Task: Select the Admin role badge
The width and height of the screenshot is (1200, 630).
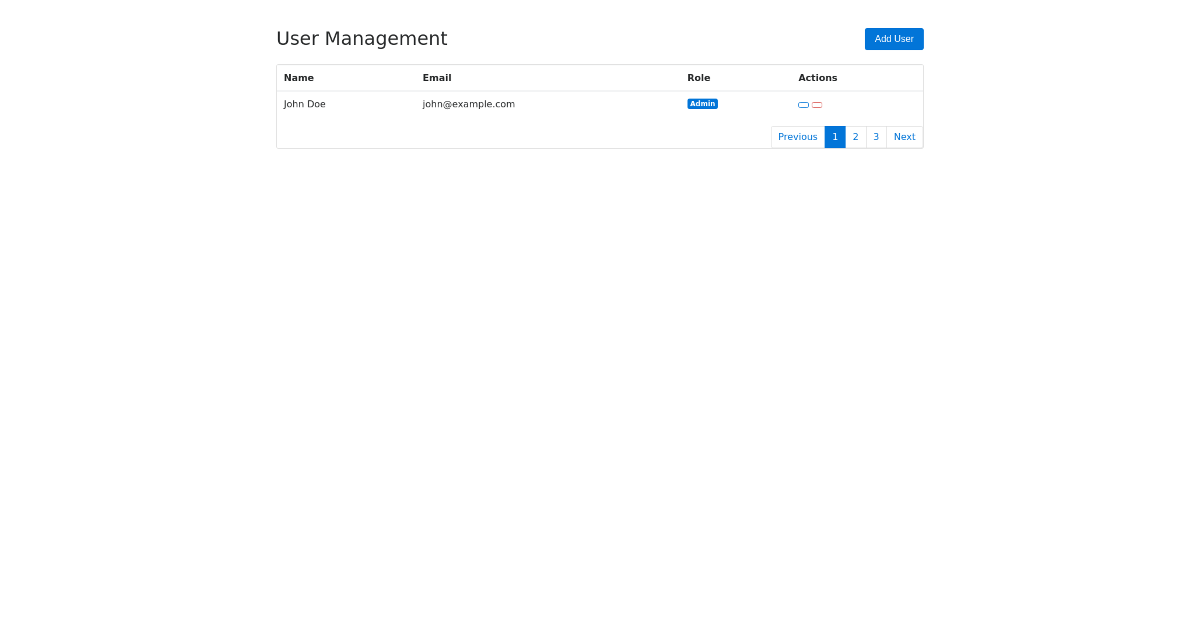Action: 702,104
